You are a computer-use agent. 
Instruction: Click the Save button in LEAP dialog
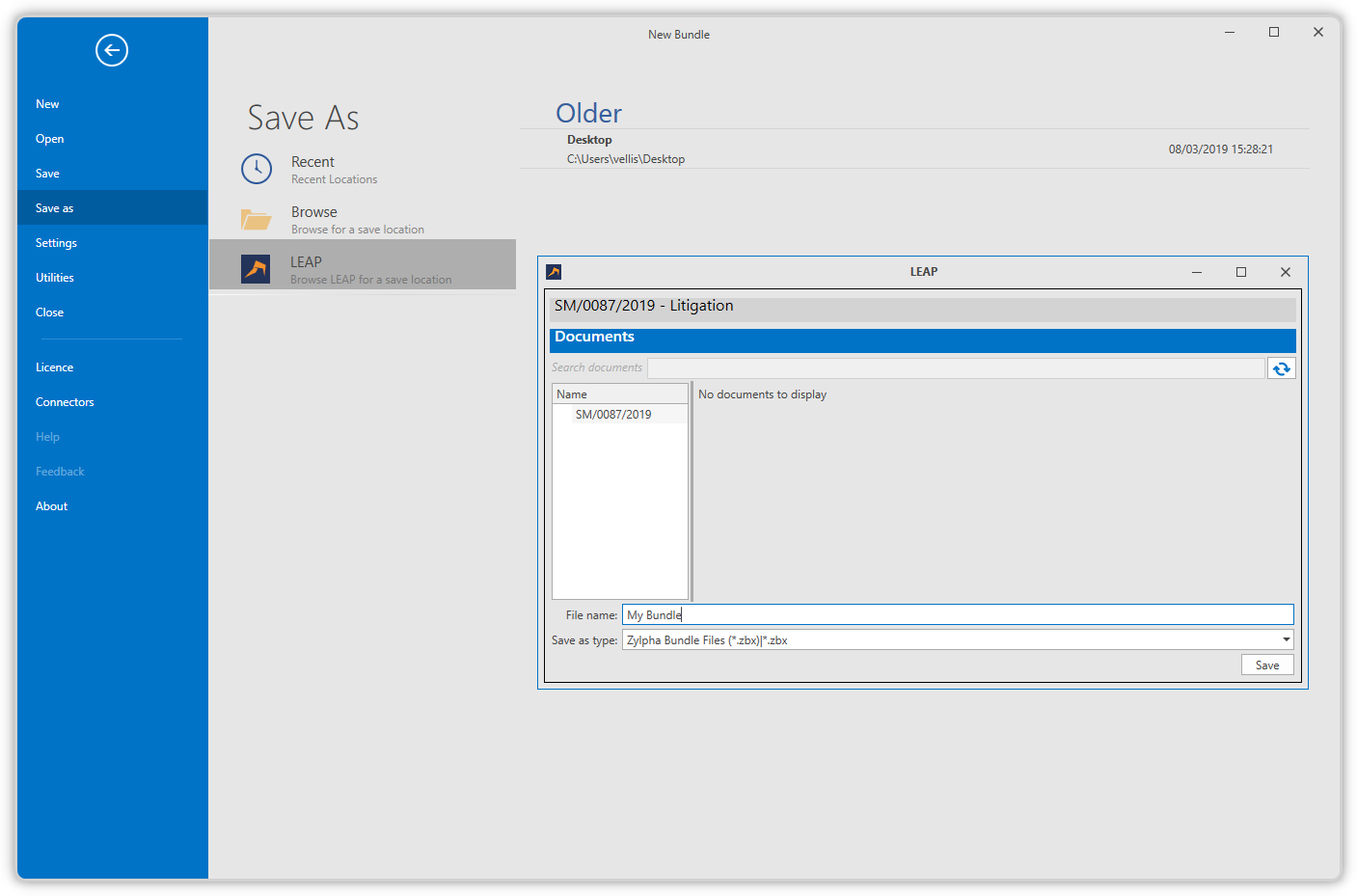point(1266,665)
